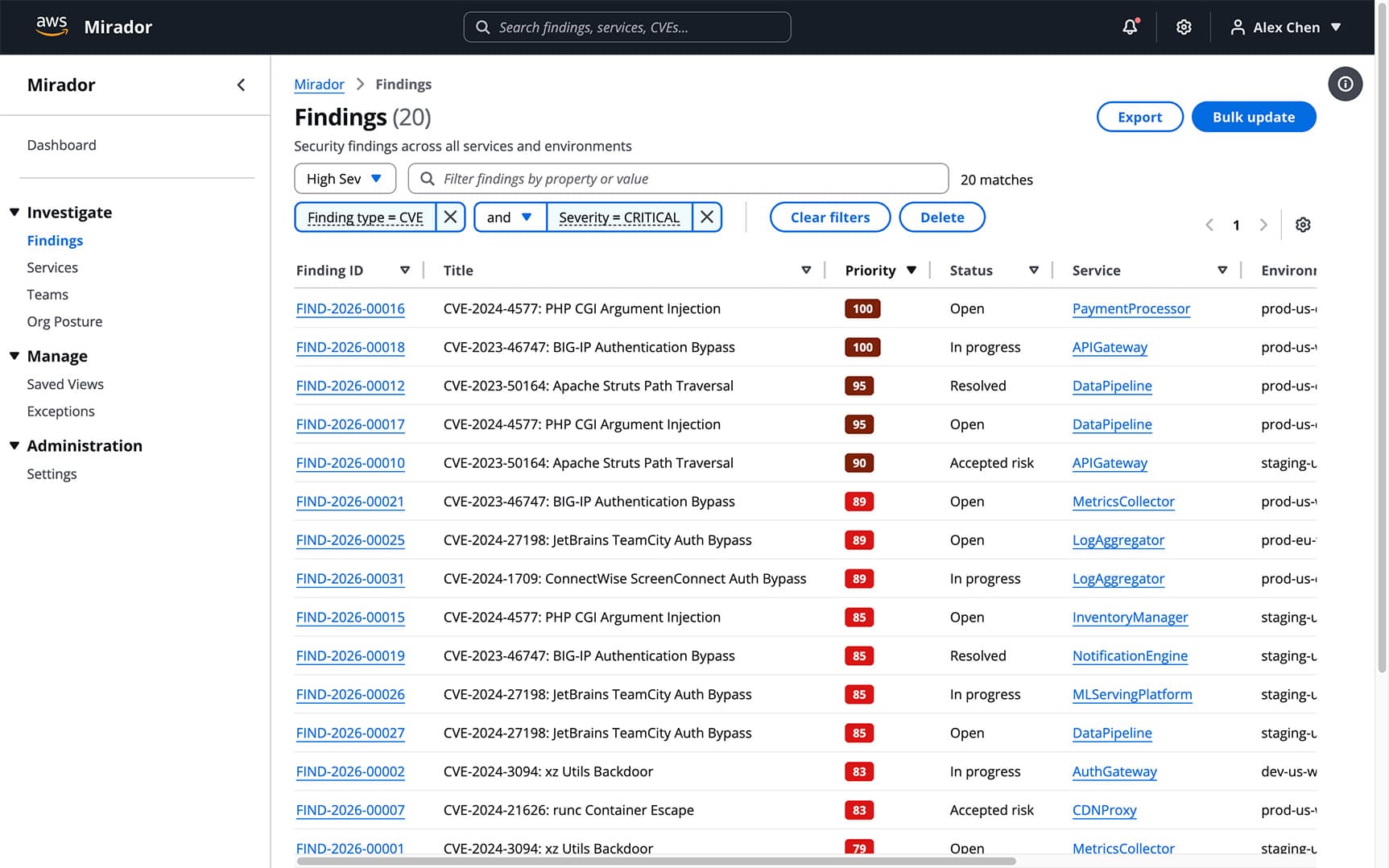Change the 'and' filter operator
The image size is (1389, 868).
coord(509,217)
